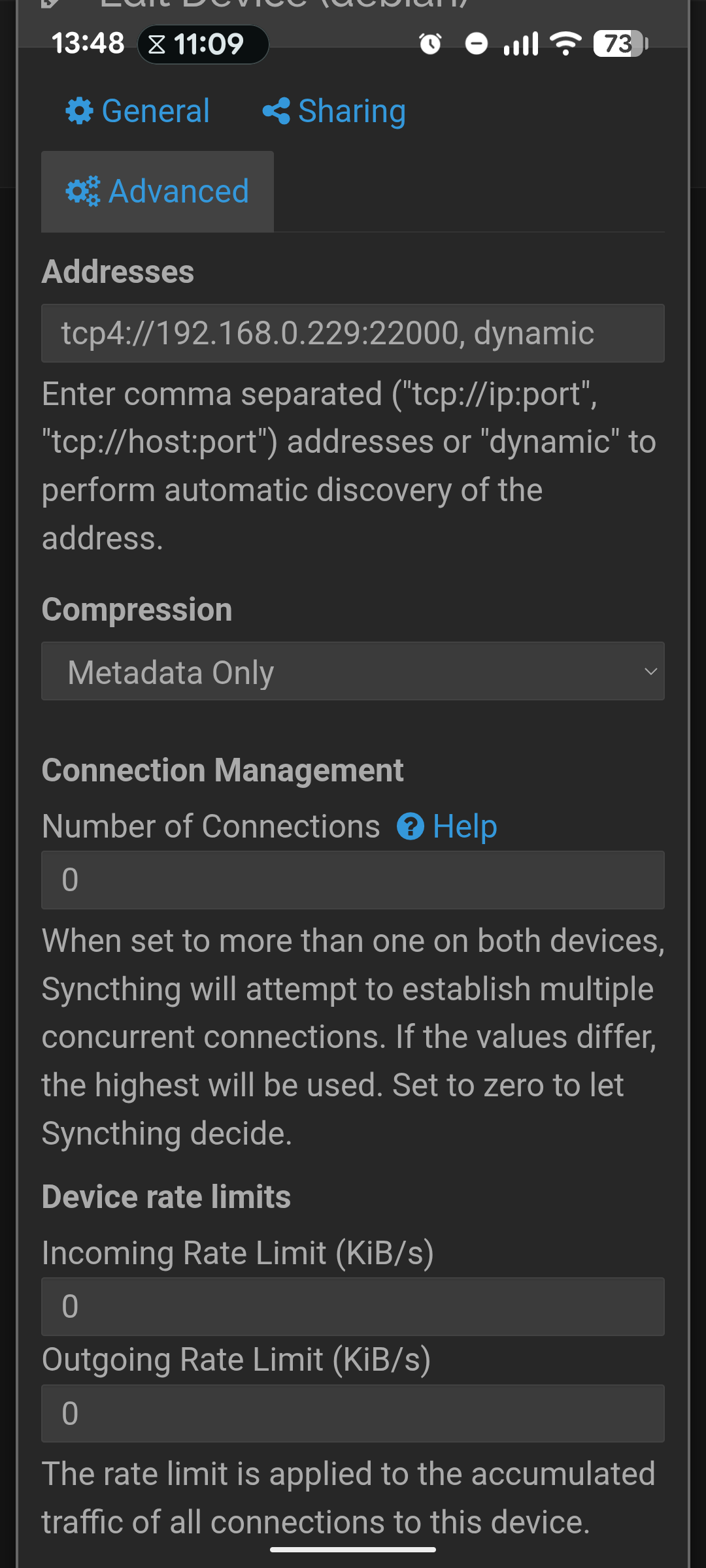Screen dimensions: 706x1568
Task: Click the Number of Connections field
Action: point(353,880)
